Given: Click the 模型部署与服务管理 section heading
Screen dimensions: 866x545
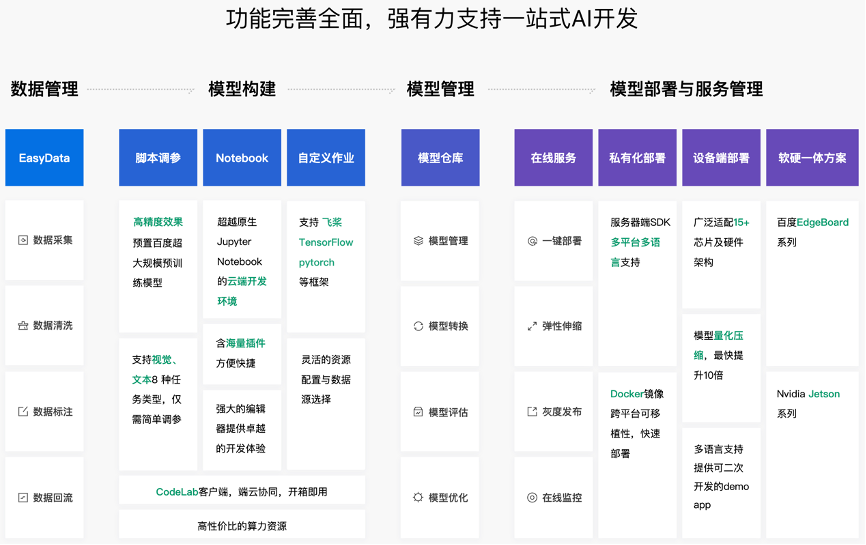Looking at the screenshot, I should [686, 89].
